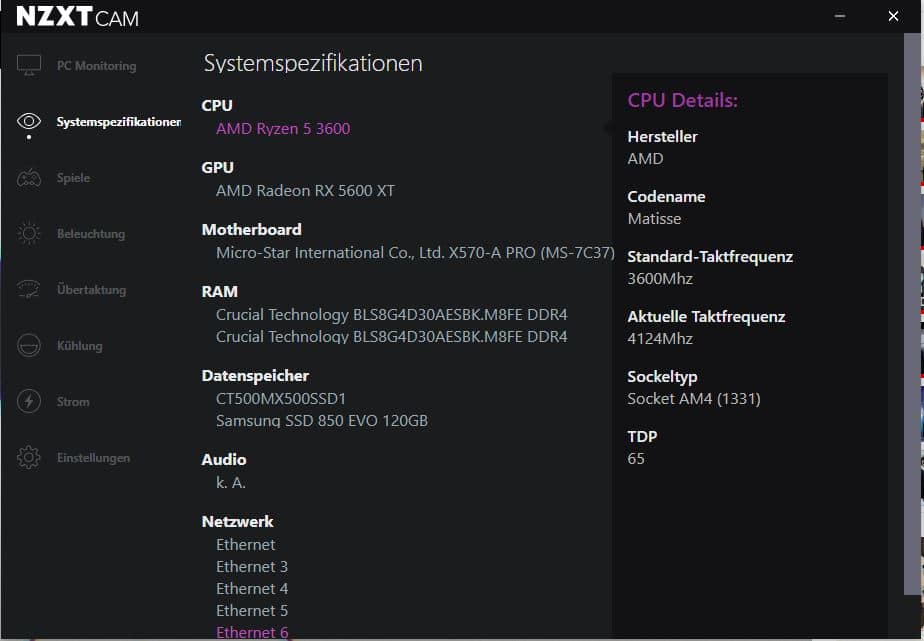
Task: Select AMD Ryzen 5 3600 CPU entry
Action: click(x=283, y=129)
